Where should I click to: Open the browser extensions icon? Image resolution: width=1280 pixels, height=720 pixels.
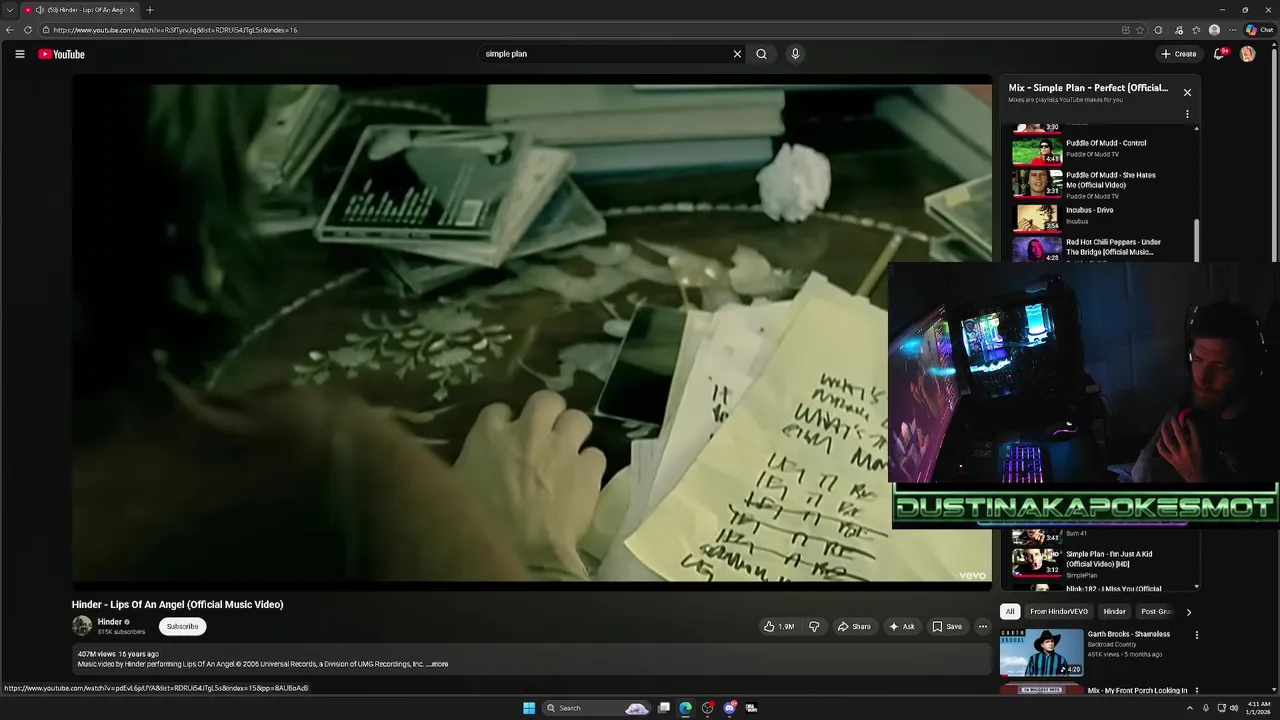[x=1158, y=30]
